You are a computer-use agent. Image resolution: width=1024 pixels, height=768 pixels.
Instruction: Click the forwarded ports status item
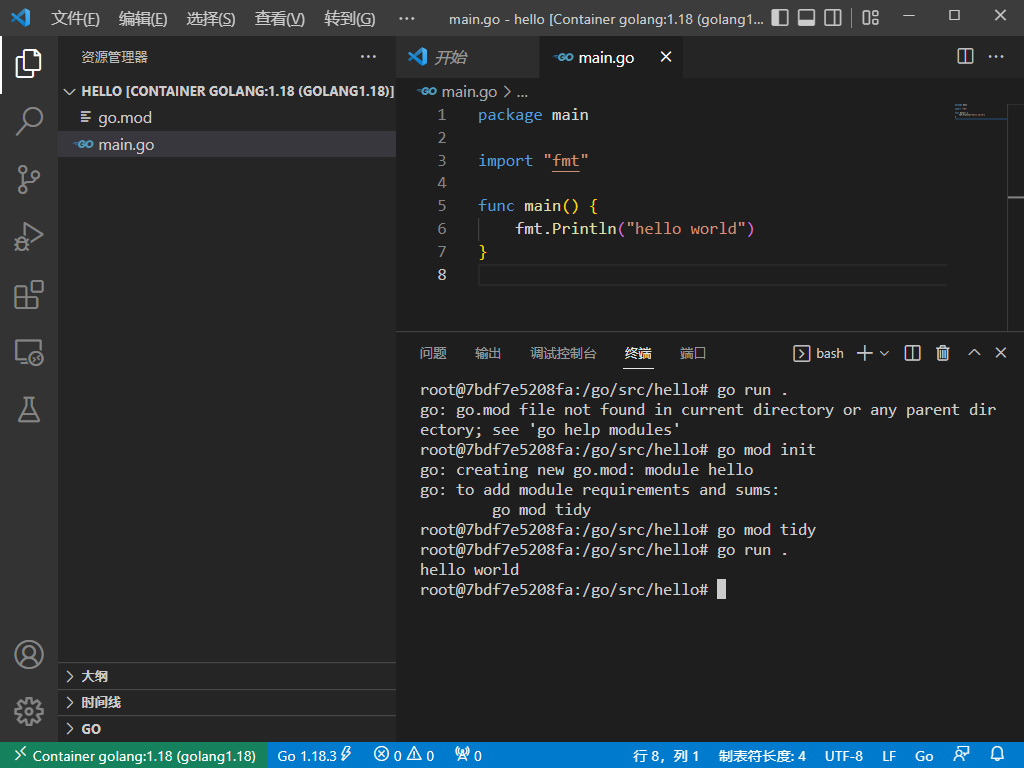468,756
